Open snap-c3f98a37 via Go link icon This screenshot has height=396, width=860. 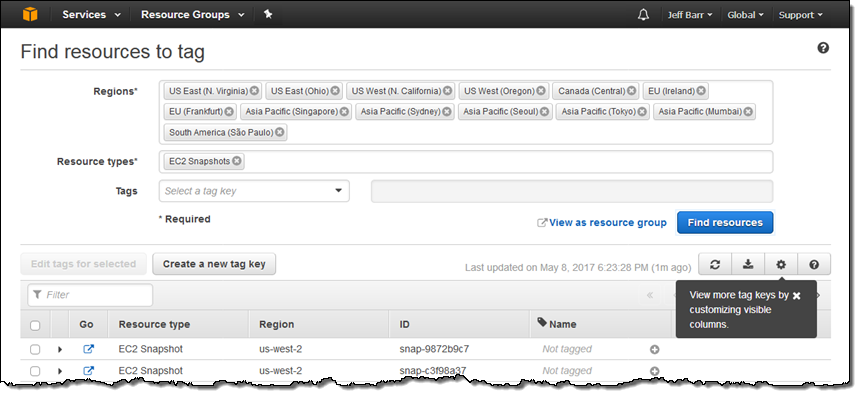tap(88, 371)
